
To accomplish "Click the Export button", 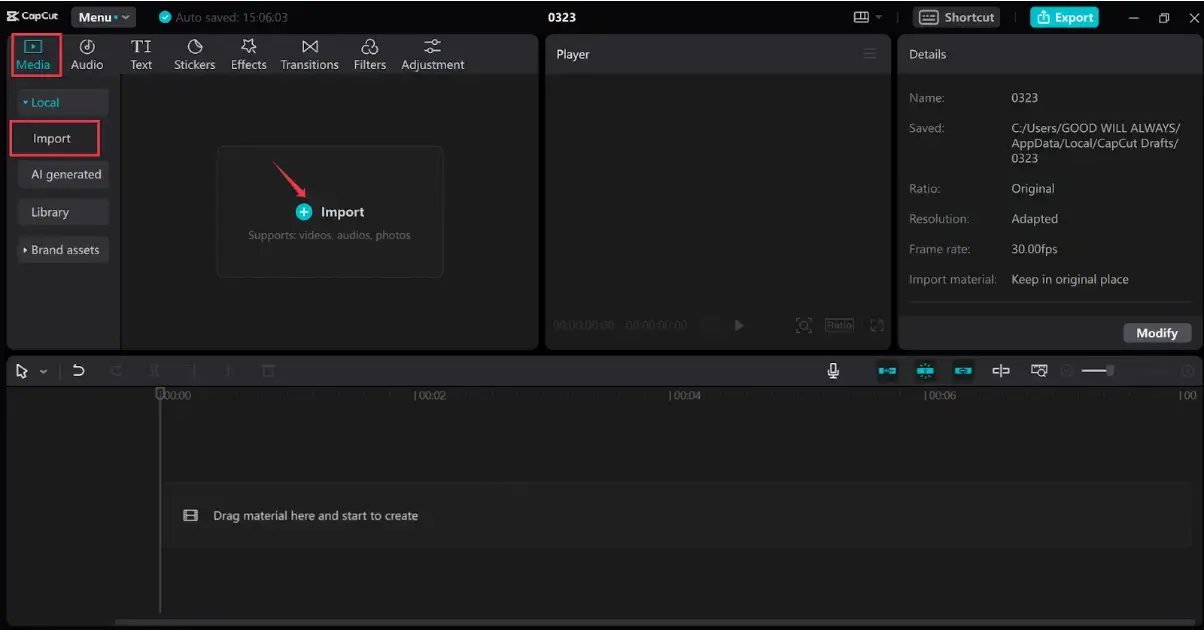I will pyautogui.click(x=1064, y=17).
